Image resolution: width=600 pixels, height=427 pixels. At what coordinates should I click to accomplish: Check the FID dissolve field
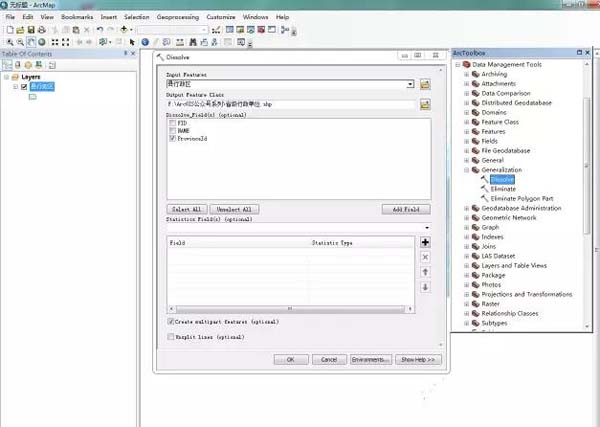(173, 123)
